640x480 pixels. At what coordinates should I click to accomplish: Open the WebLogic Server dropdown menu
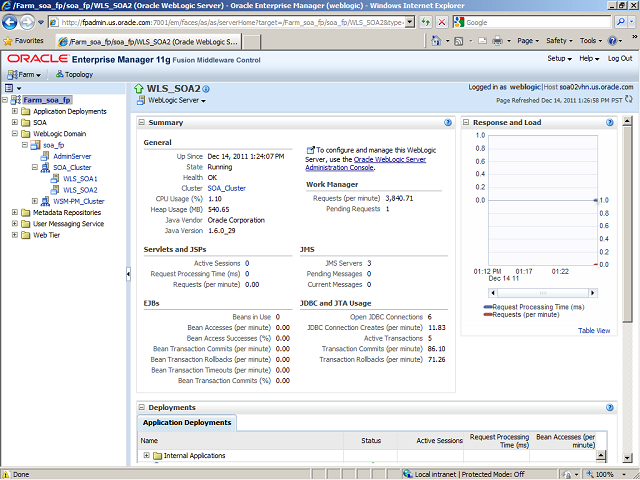(176, 100)
